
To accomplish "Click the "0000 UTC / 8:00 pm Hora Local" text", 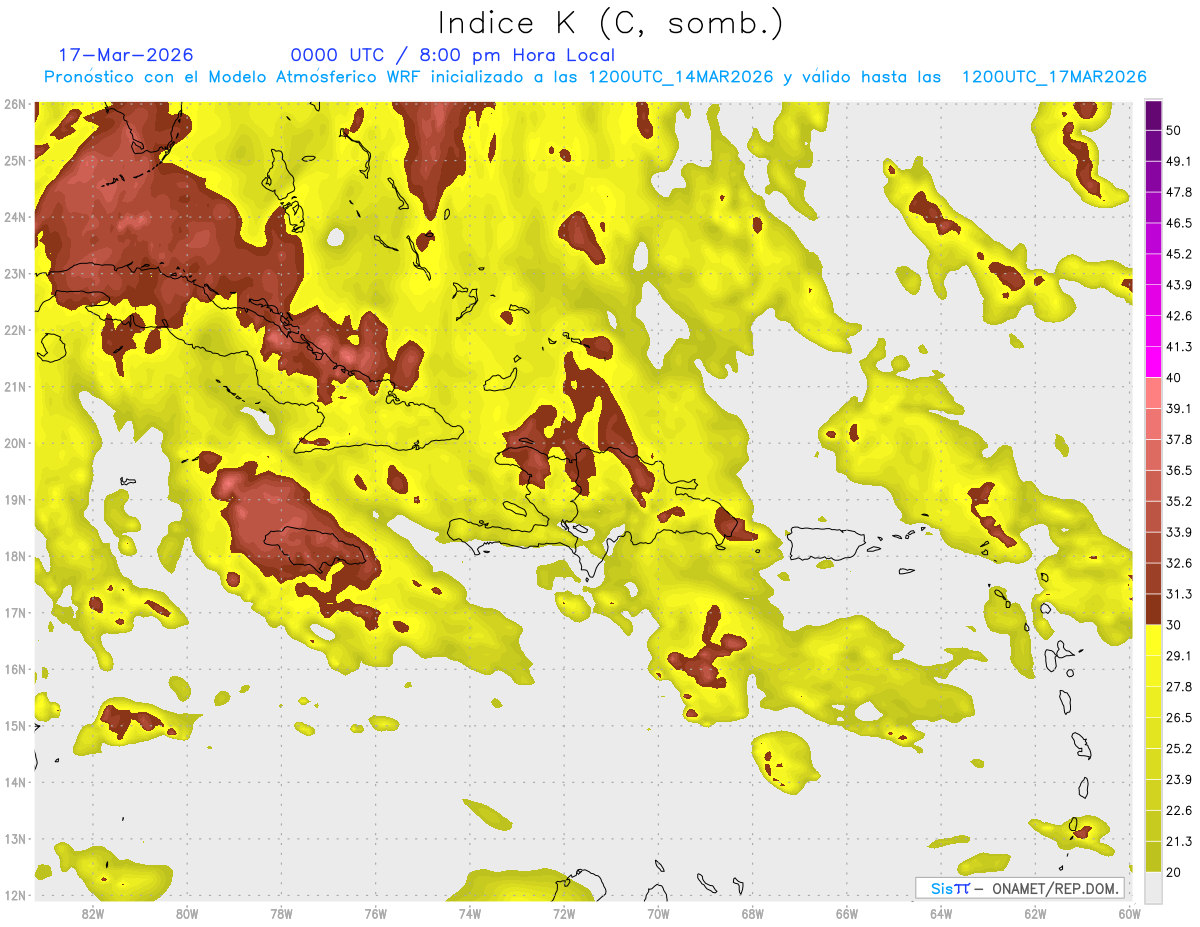I will point(452,55).
